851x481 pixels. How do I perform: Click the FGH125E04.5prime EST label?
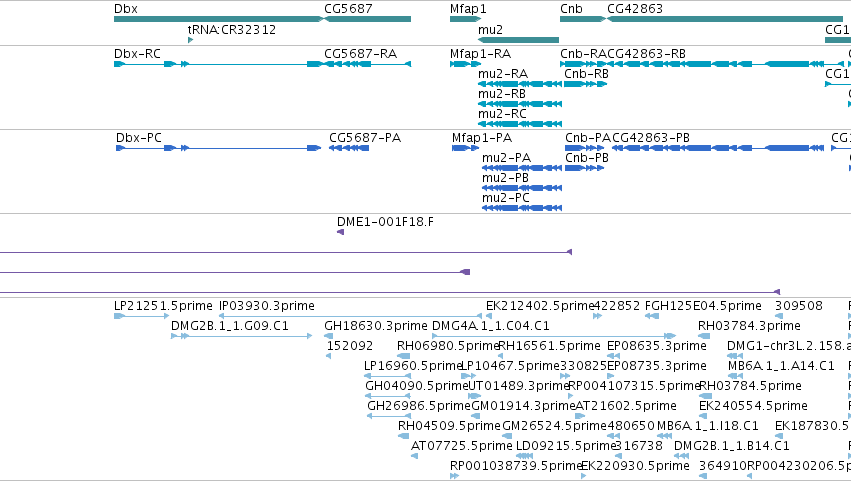tap(703, 306)
